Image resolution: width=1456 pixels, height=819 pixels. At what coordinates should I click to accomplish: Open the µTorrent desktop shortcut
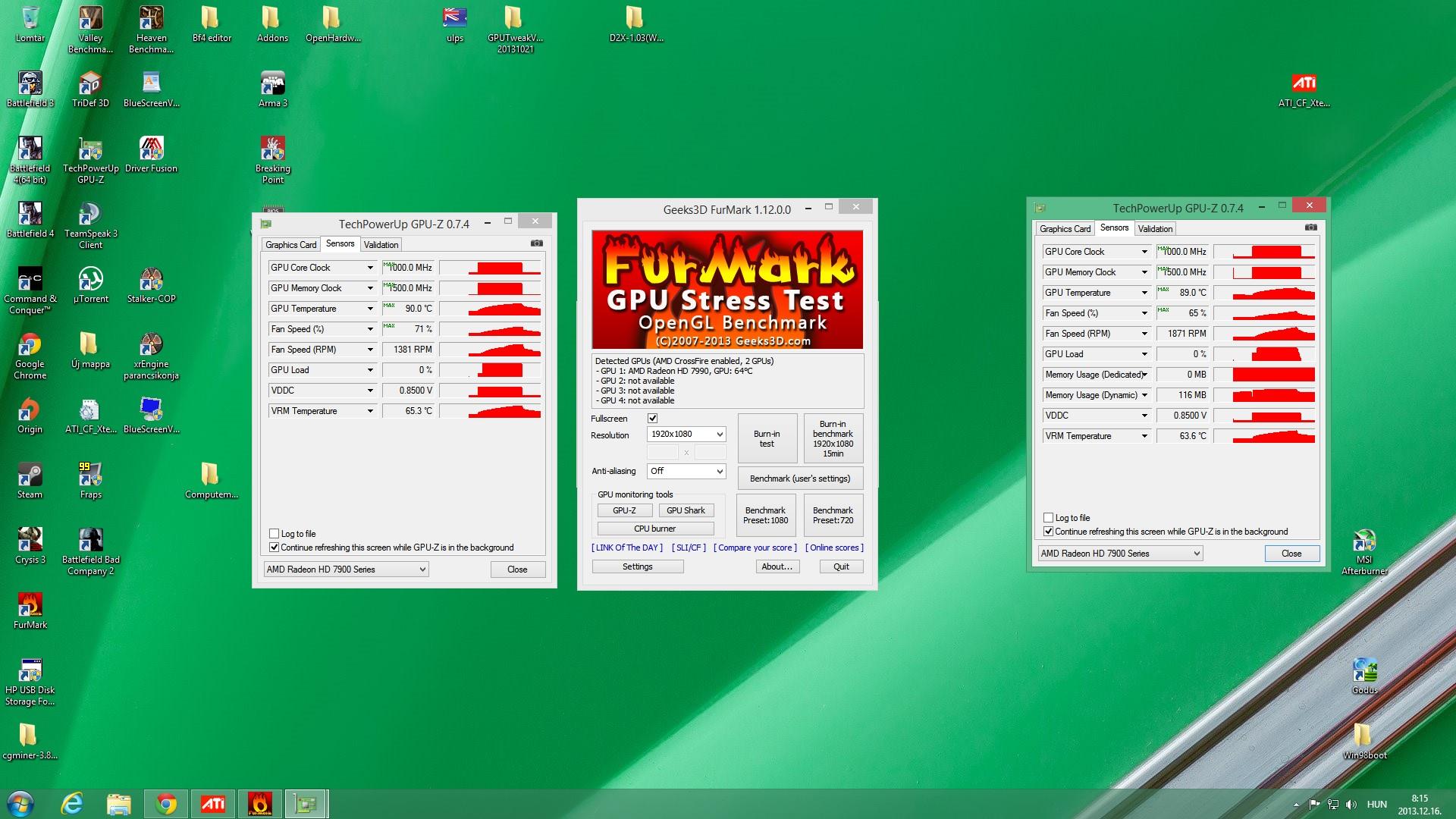[90, 284]
